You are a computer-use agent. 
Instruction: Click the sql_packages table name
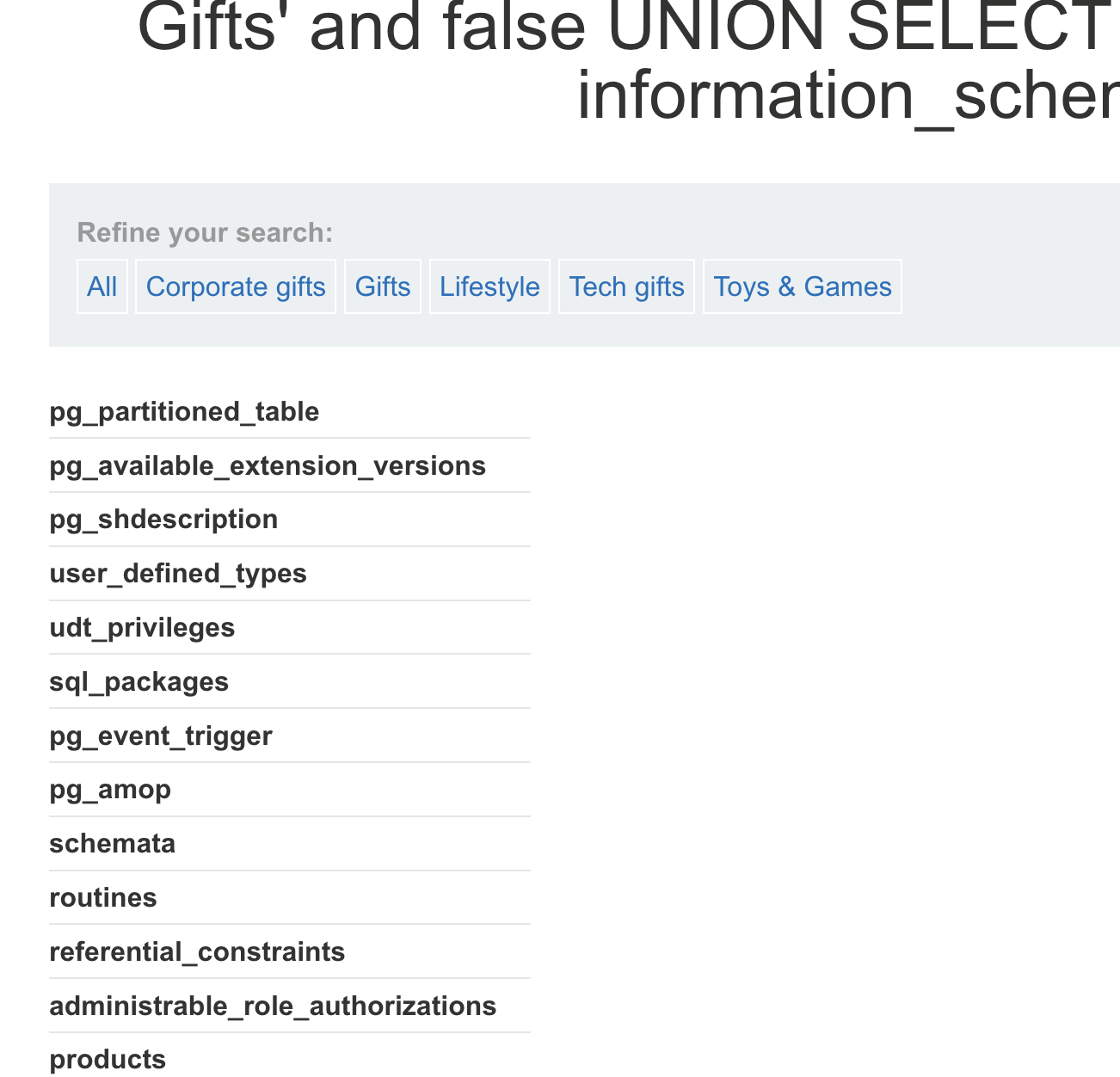[x=138, y=682]
